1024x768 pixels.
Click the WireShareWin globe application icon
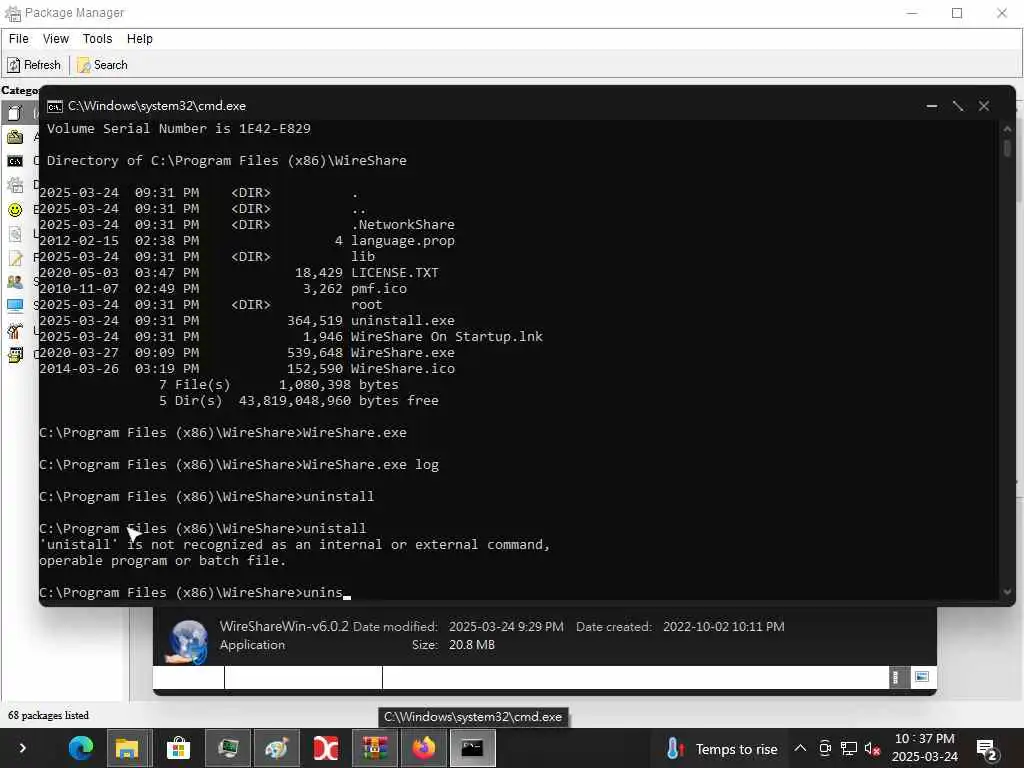point(187,641)
